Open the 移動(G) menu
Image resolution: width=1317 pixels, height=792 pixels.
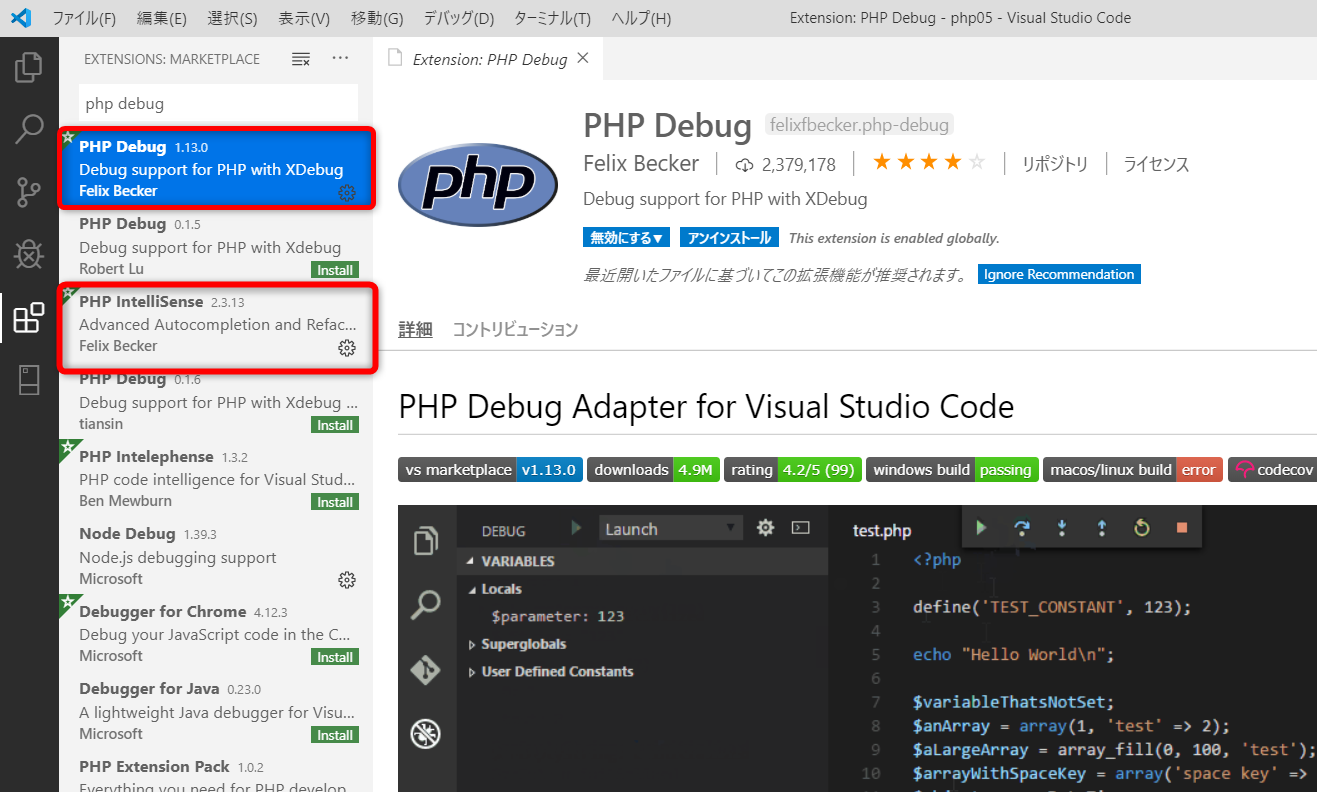click(x=377, y=18)
